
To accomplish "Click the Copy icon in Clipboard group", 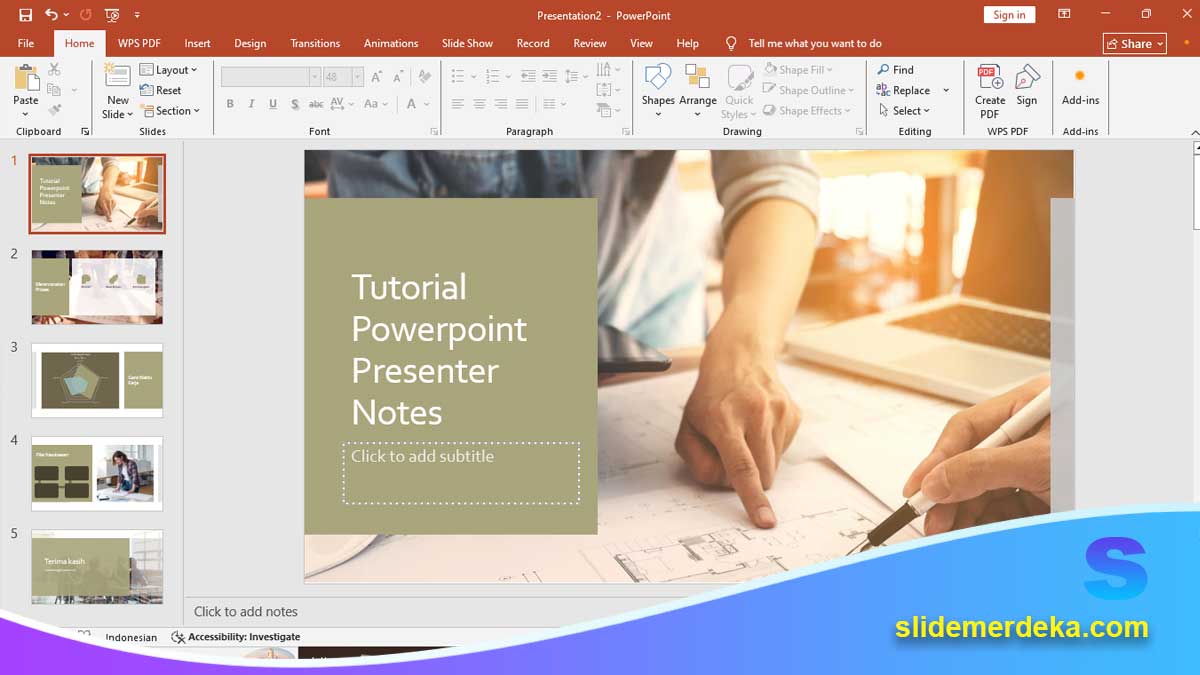I will pyautogui.click(x=54, y=90).
